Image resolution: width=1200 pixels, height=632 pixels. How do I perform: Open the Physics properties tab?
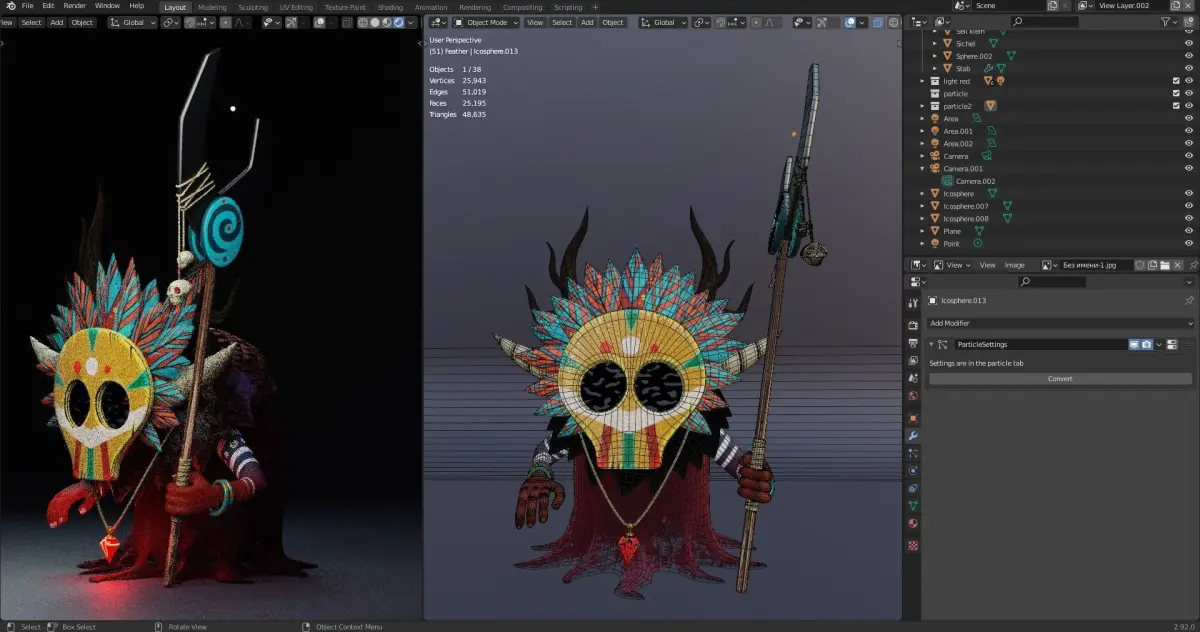(913, 471)
